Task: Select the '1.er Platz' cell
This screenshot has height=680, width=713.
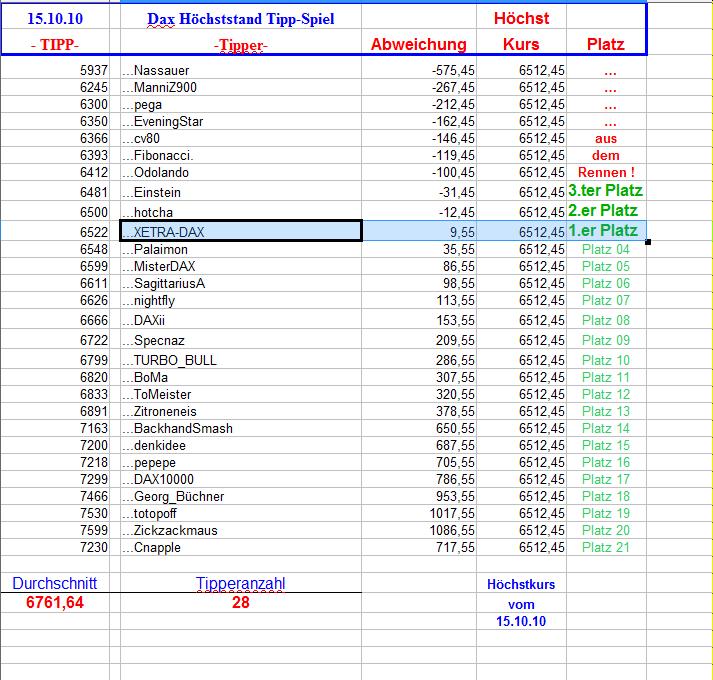Action: (606, 231)
